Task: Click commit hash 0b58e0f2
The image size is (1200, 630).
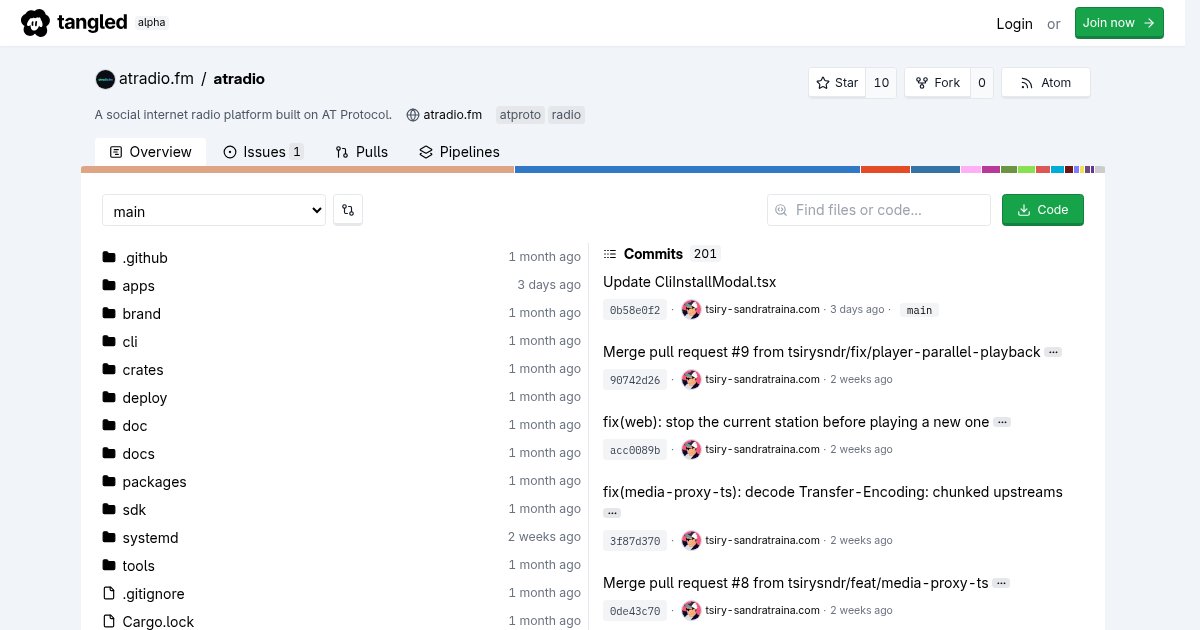Action: pyautogui.click(x=635, y=310)
